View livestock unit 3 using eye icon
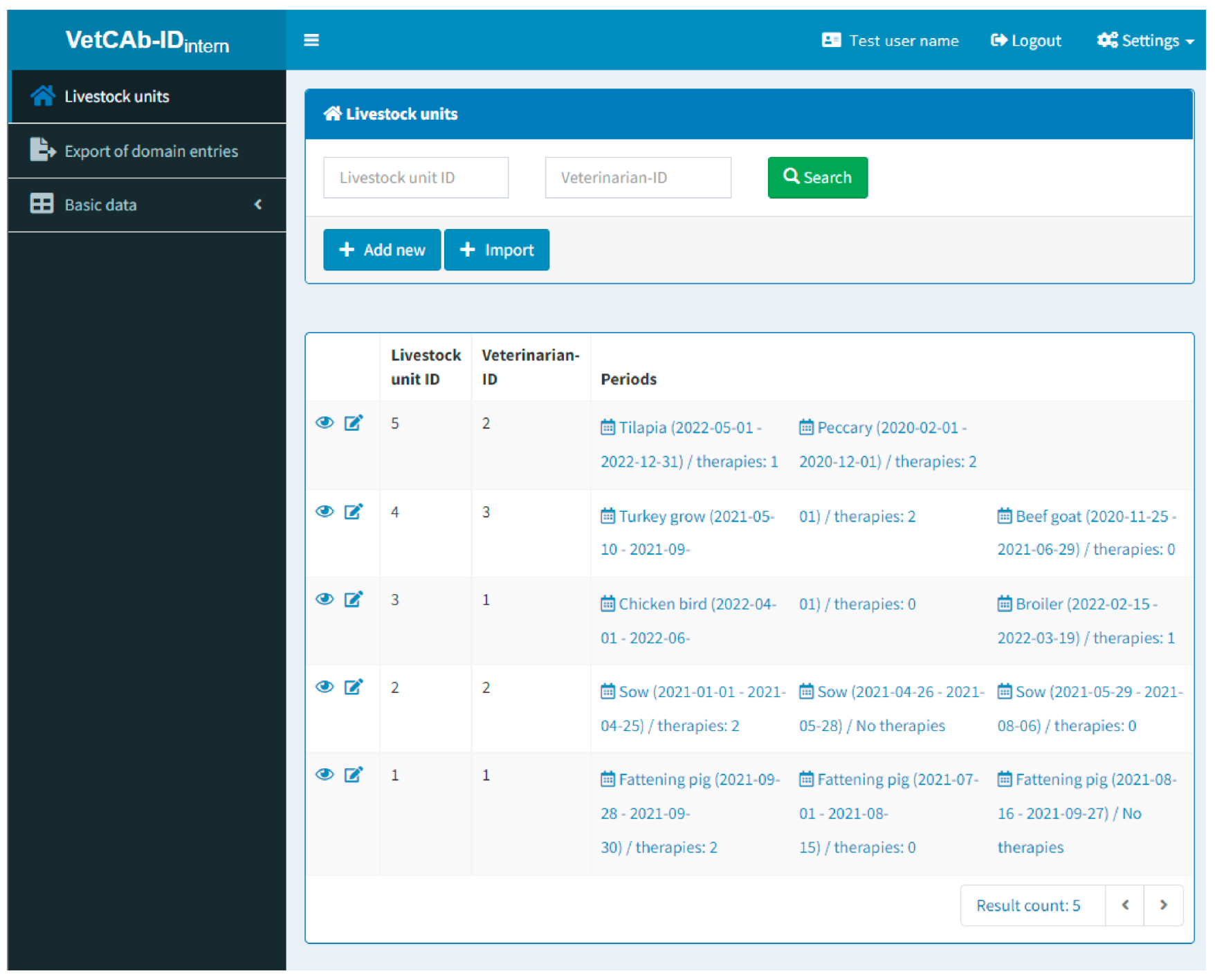The image size is (1215, 980). tap(325, 599)
